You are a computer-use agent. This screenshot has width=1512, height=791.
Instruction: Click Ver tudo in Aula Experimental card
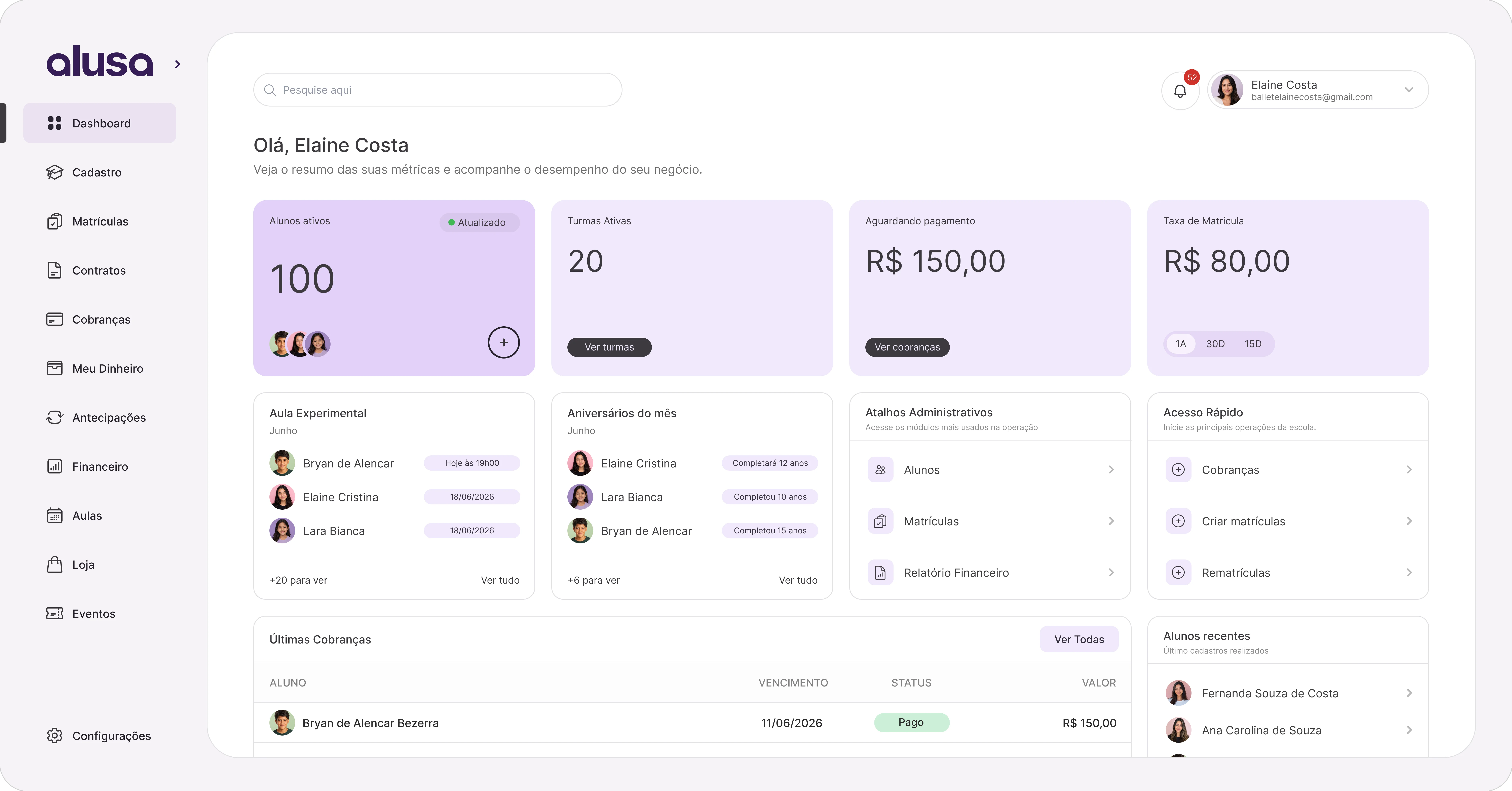(x=500, y=580)
